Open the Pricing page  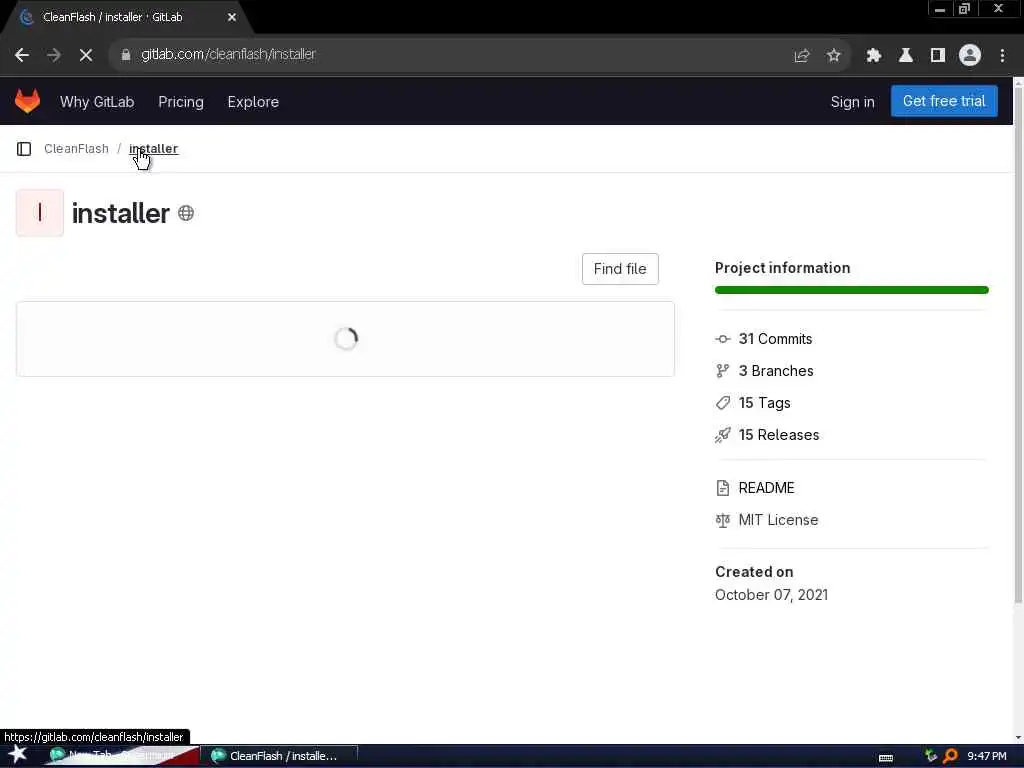click(181, 102)
